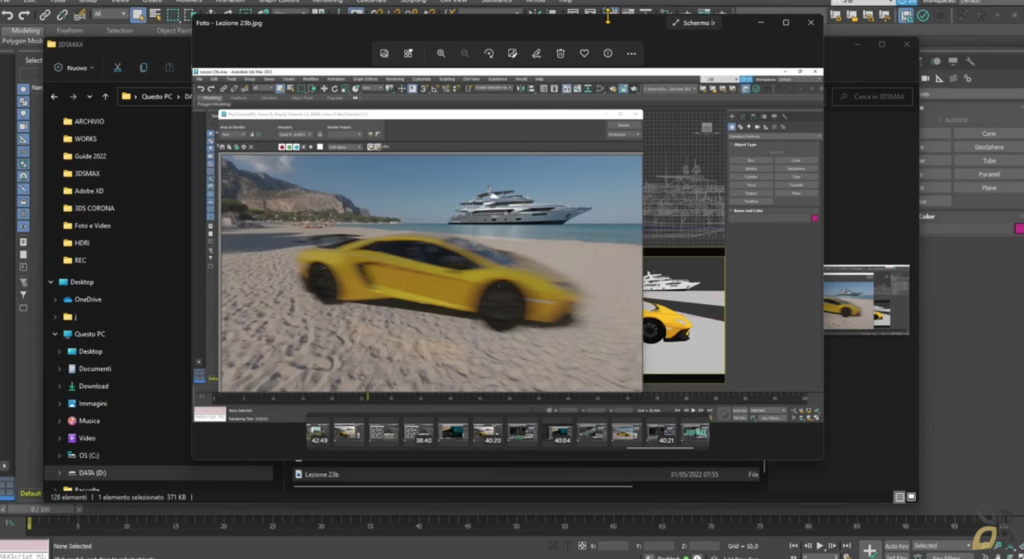Select the Link tool in 3ds Max
The height and width of the screenshot is (559, 1024).
[x=44, y=14]
